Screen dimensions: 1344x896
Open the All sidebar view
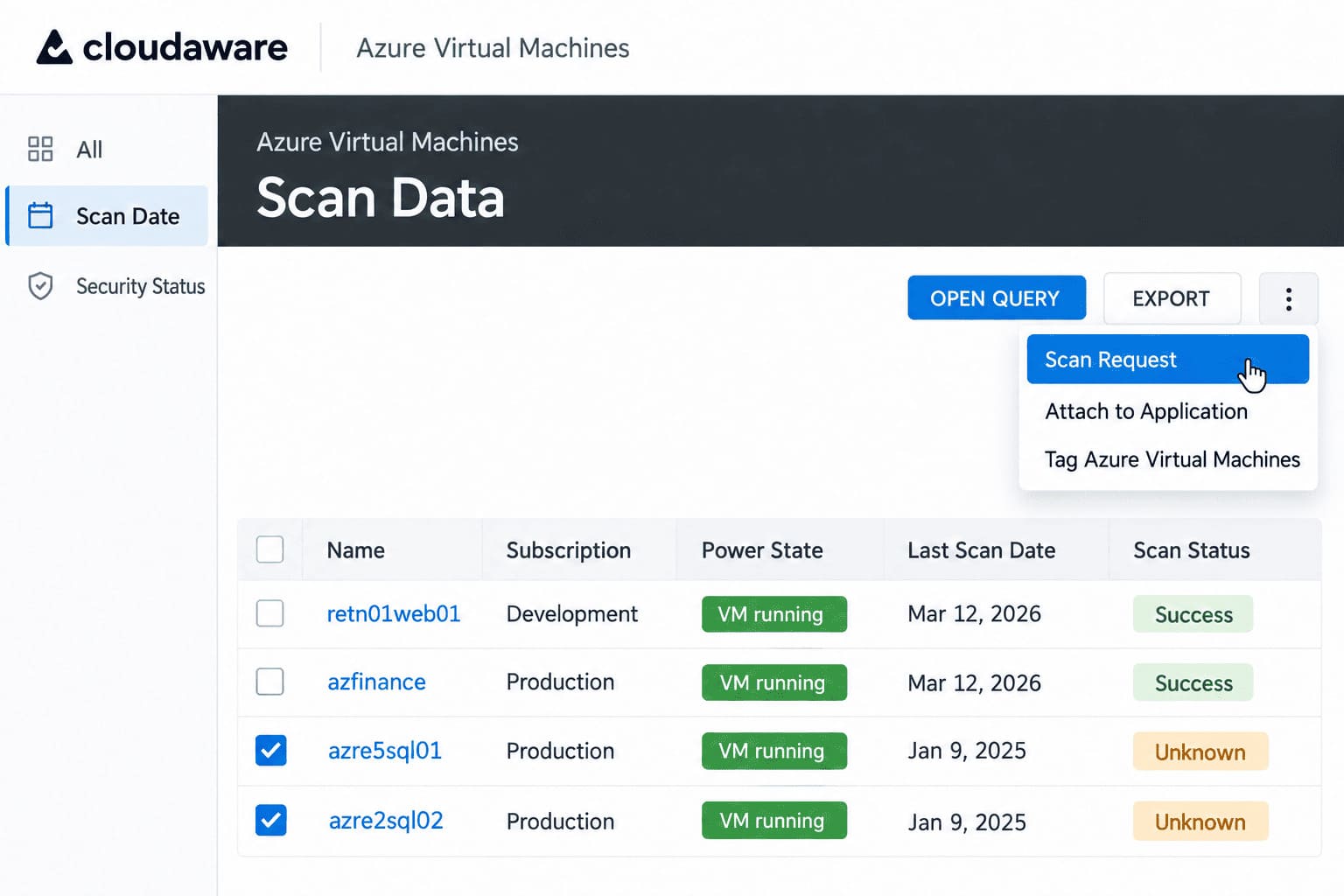click(x=107, y=149)
